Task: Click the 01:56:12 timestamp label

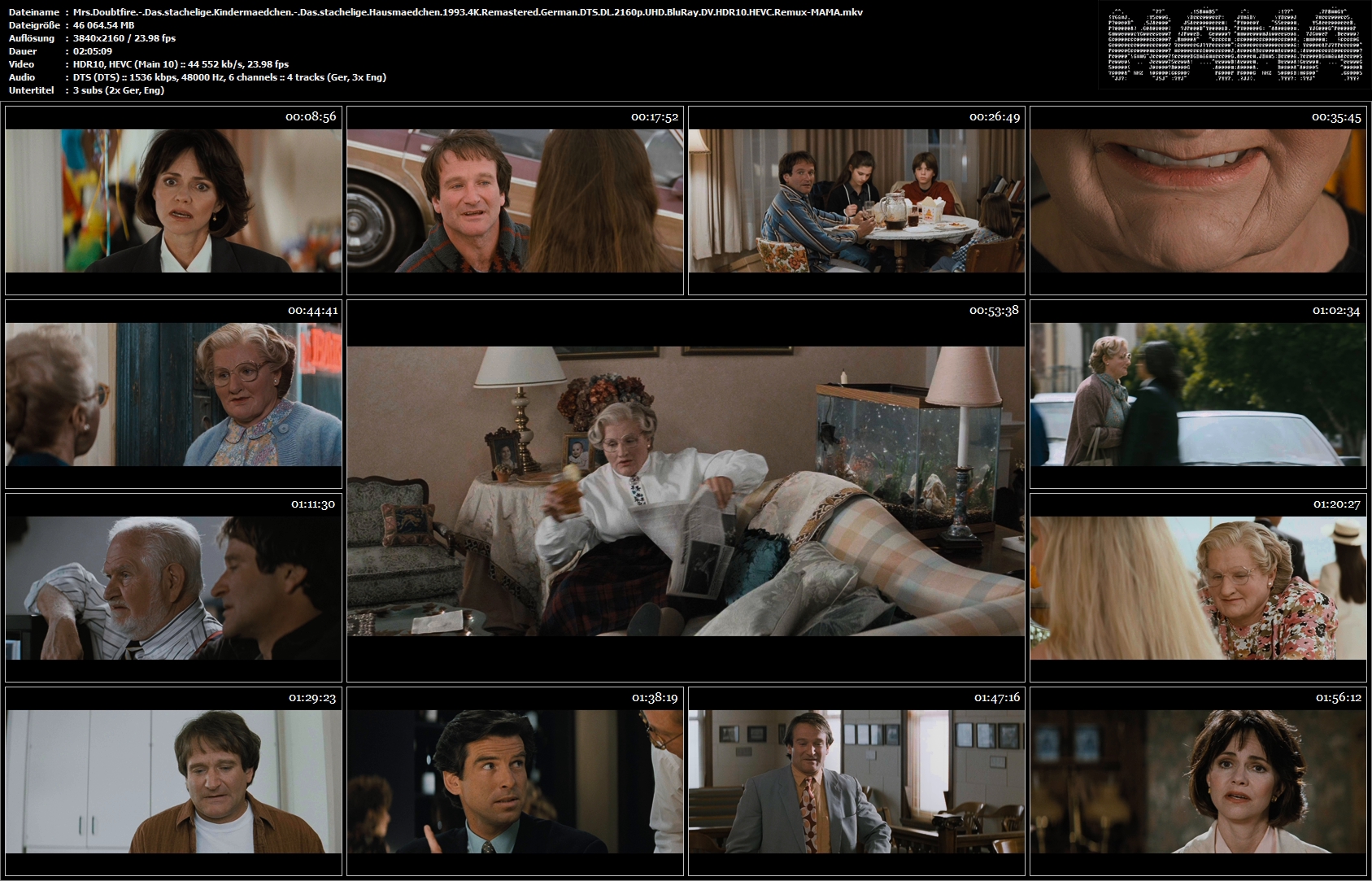Action: [x=1338, y=697]
